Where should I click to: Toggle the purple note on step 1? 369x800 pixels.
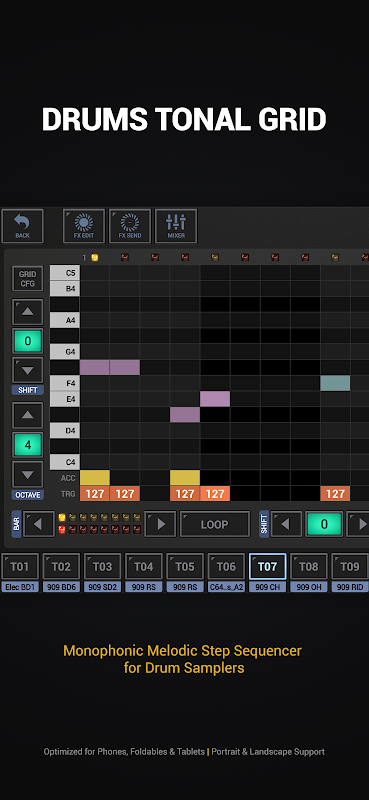click(x=95, y=367)
